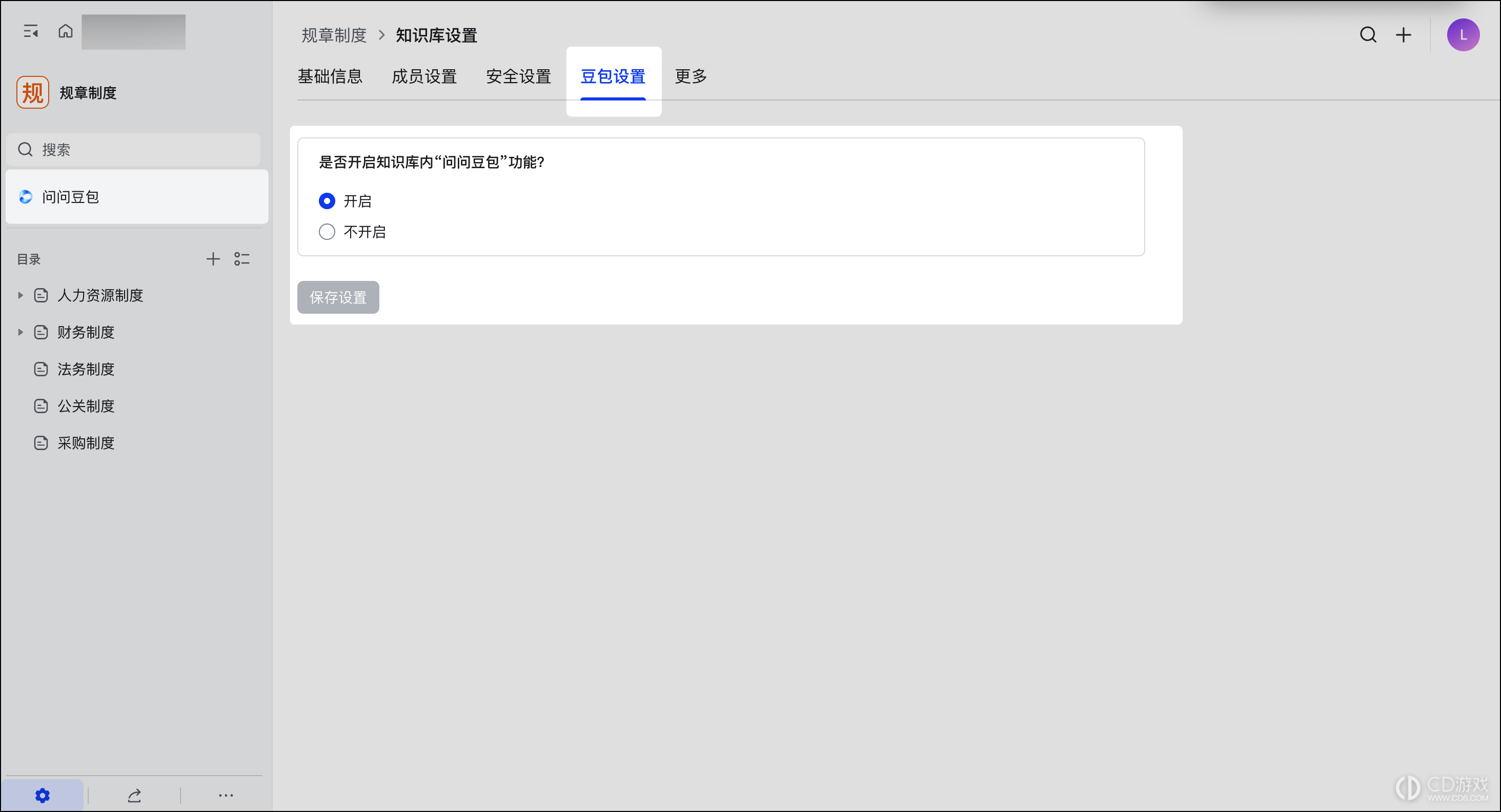Image resolution: width=1501 pixels, height=812 pixels.
Task: Click 规章制度 breadcrumb link
Action: (334, 35)
